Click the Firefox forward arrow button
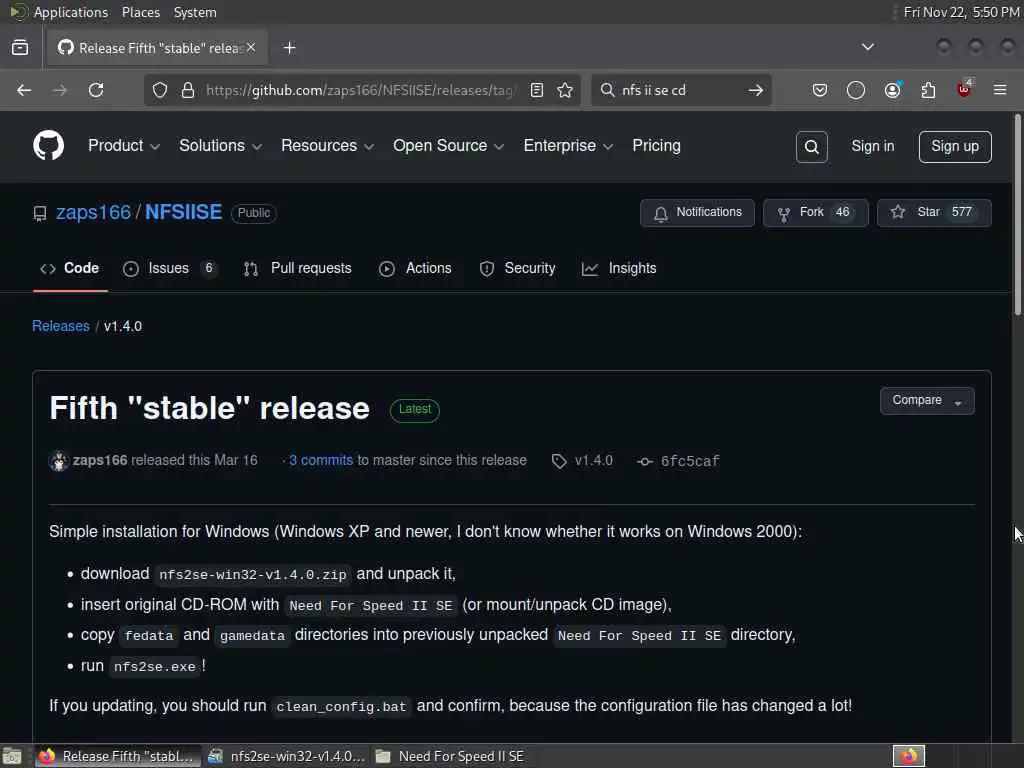 59,90
